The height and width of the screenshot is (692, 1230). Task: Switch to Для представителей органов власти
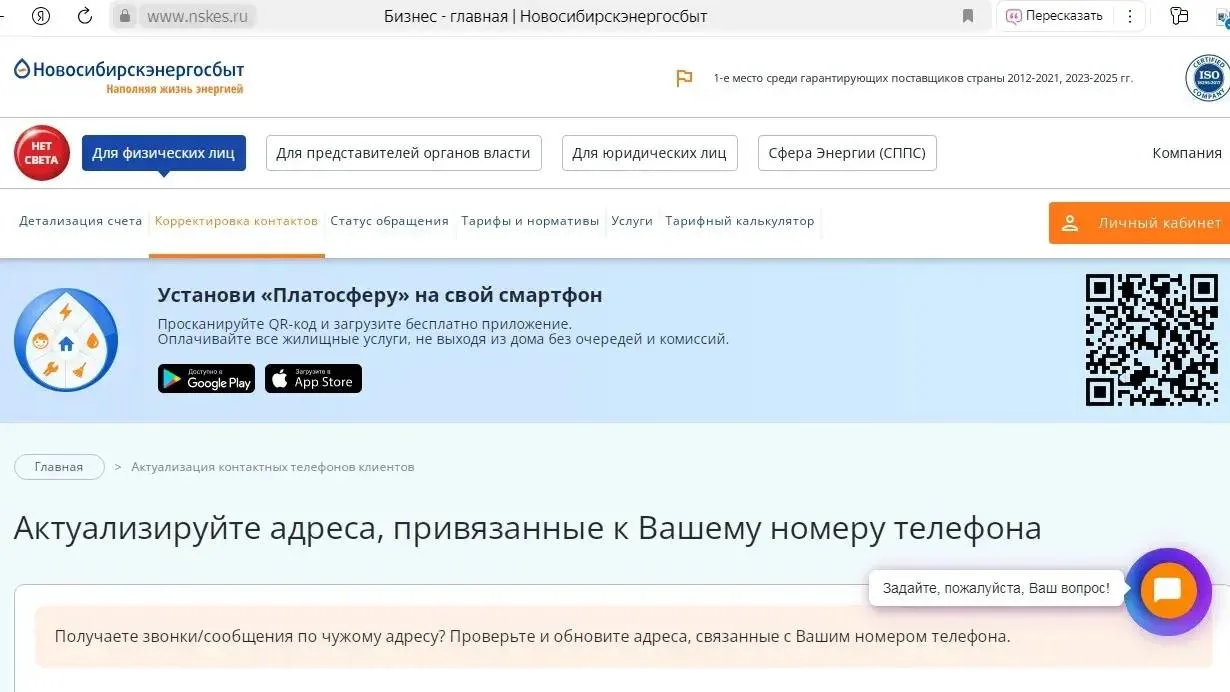coord(403,153)
